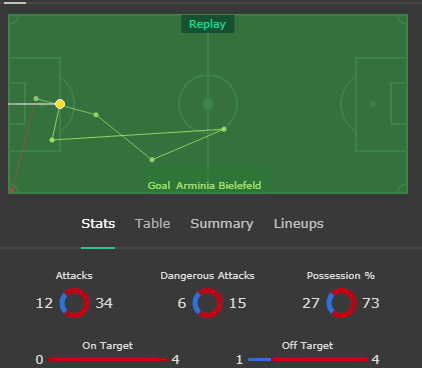Click the right penalty spot on pitch
This screenshot has height=368, width=422.
[373, 104]
